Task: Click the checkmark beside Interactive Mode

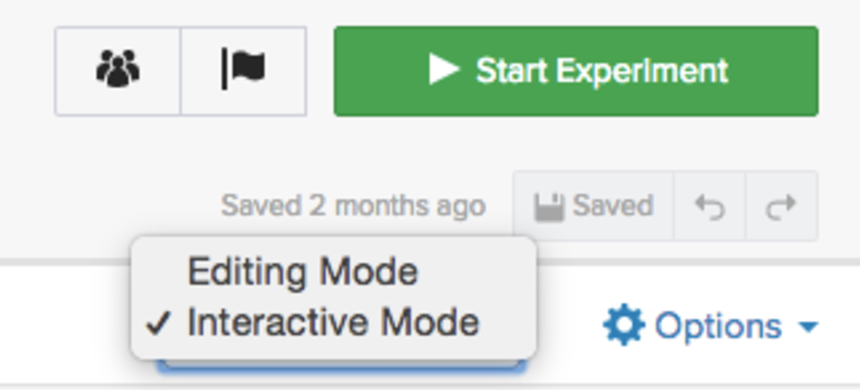Action: [159, 323]
